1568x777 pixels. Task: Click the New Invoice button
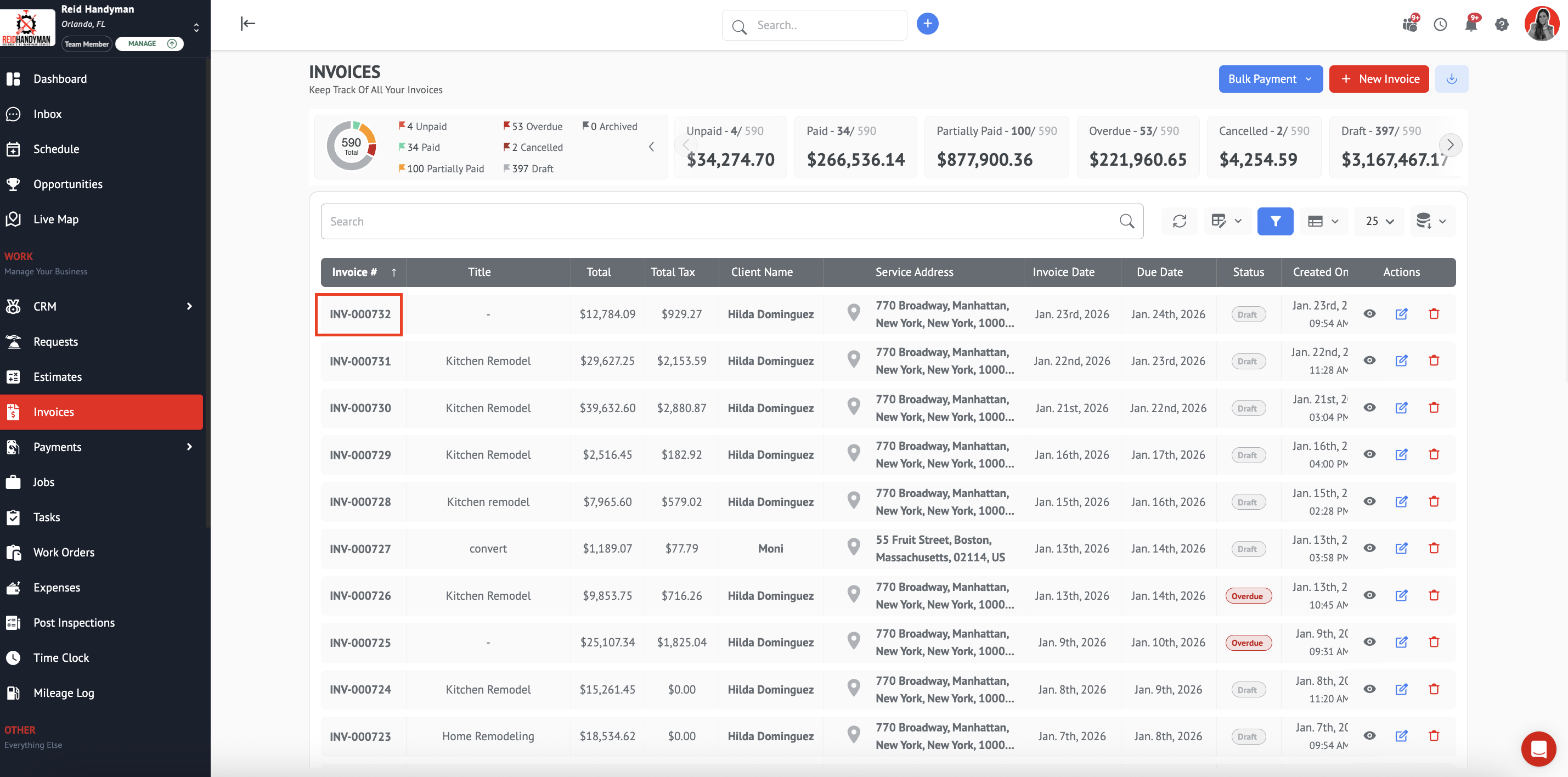[1378, 79]
